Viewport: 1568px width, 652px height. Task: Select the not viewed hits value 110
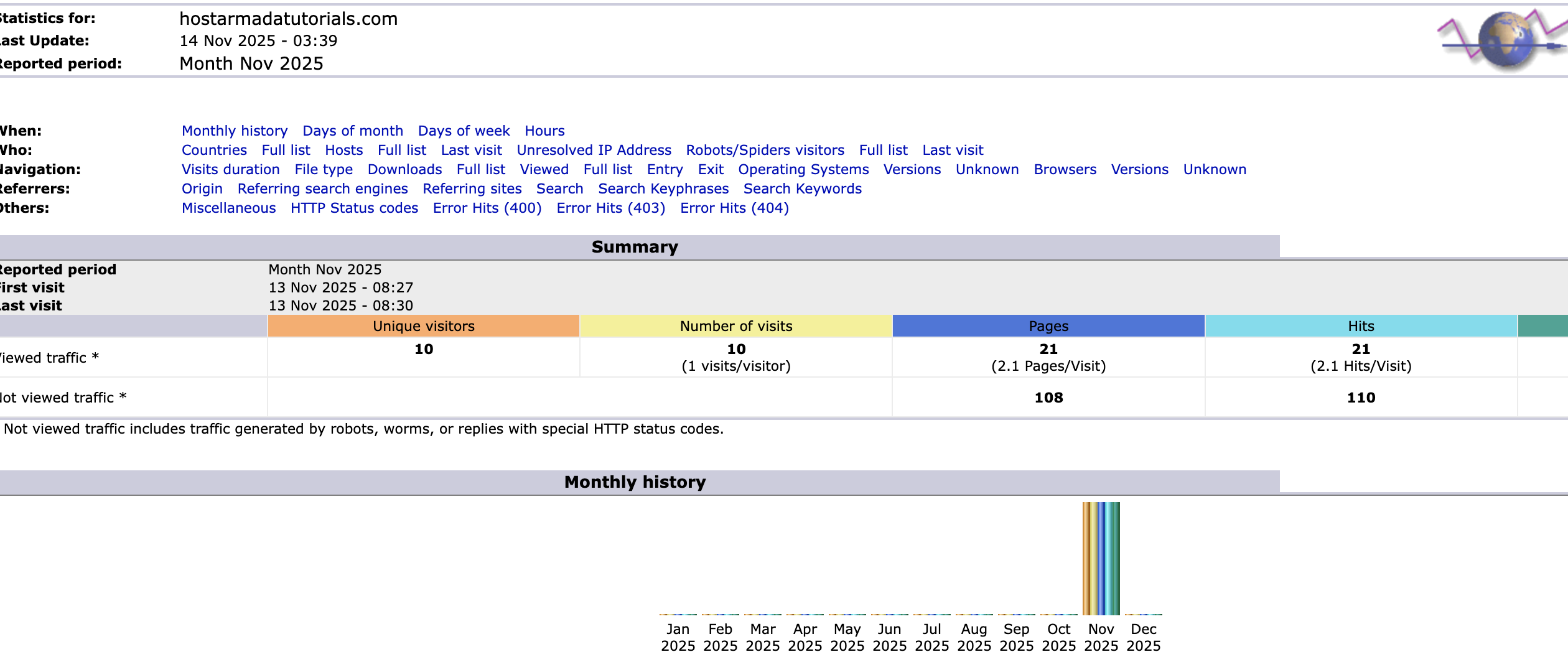pyautogui.click(x=1361, y=398)
